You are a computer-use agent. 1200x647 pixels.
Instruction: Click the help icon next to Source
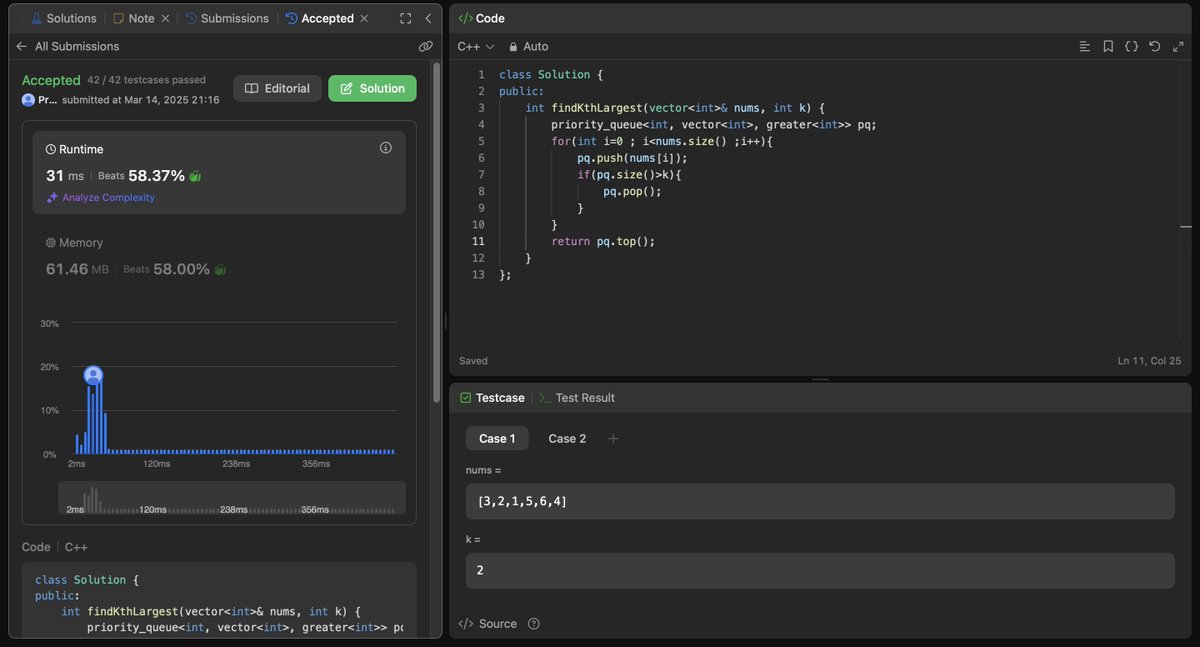coord(534,624)
